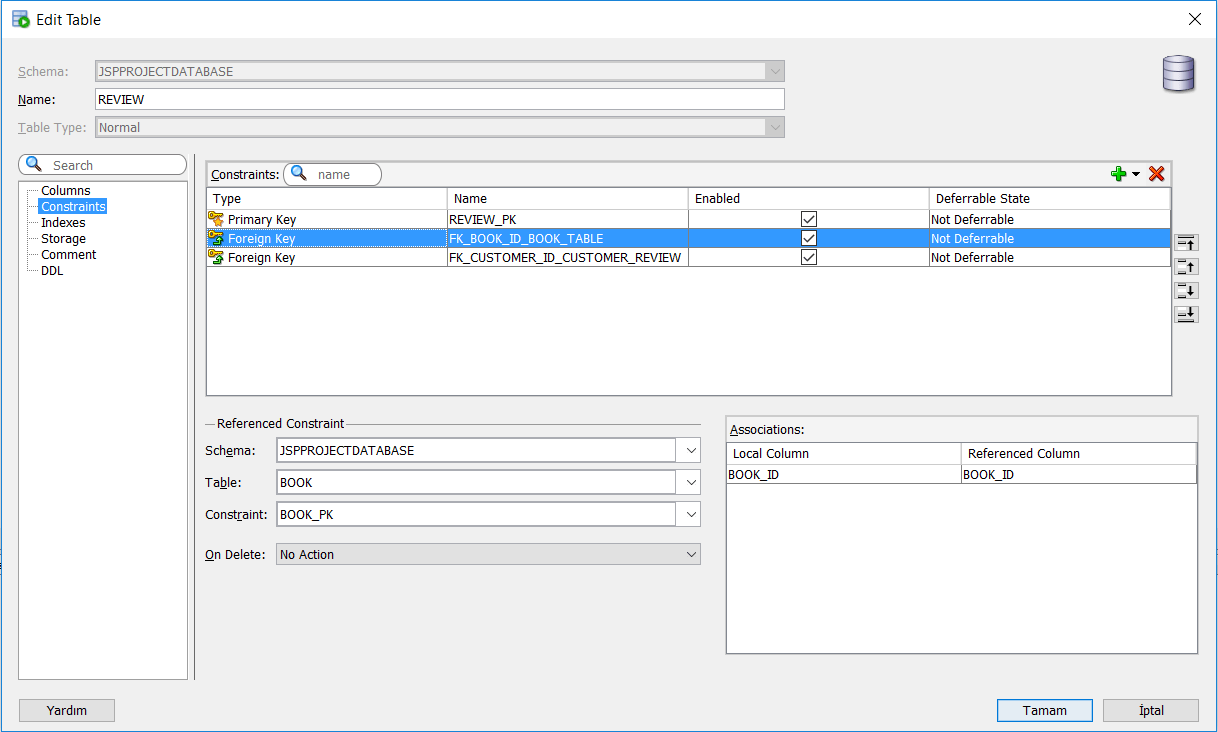Move constraint down one position
This screenshot has width=1218, height=732.
[1186, 291]
